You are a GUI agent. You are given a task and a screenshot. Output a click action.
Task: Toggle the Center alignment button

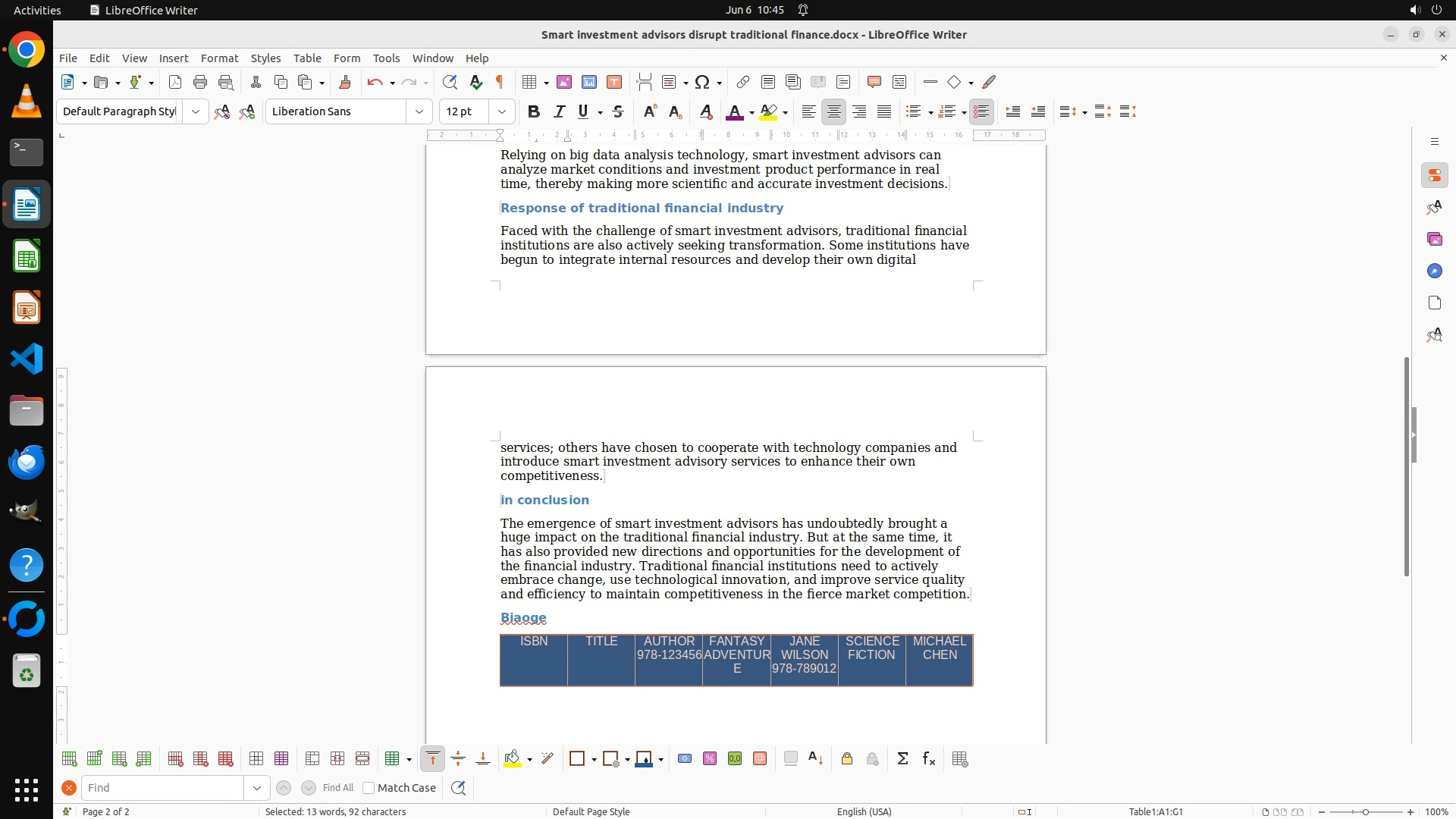click(x=833, y=111)
